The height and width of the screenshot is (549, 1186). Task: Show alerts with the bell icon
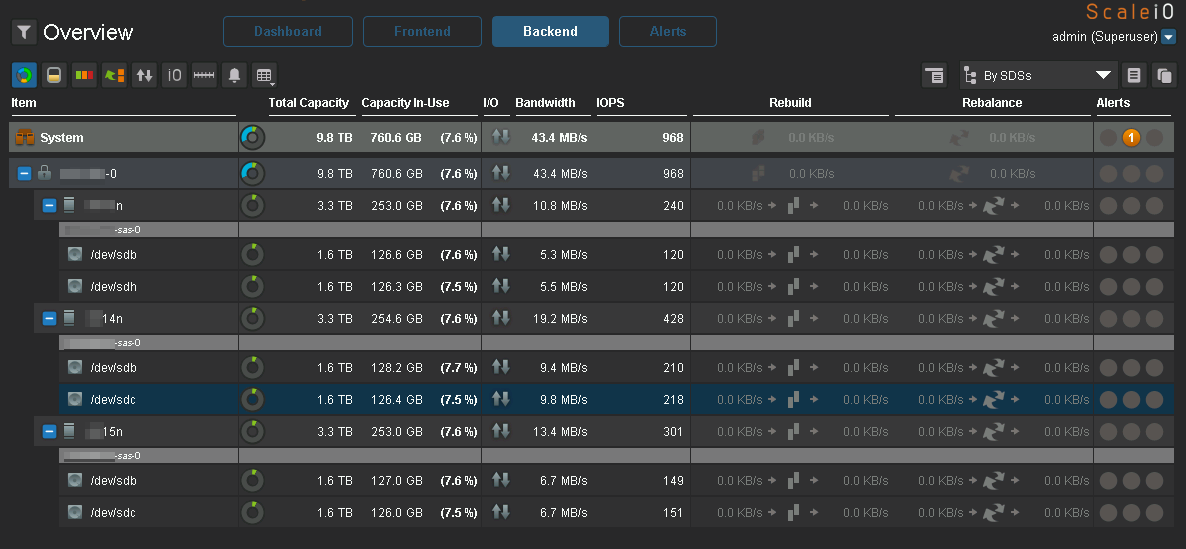235,75
